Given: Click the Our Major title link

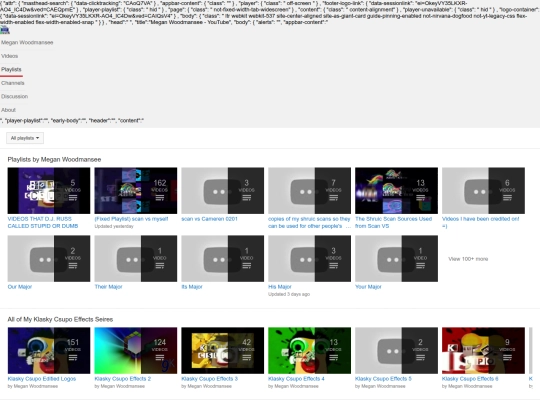Looking at the screenshot, I should [20, 287].
